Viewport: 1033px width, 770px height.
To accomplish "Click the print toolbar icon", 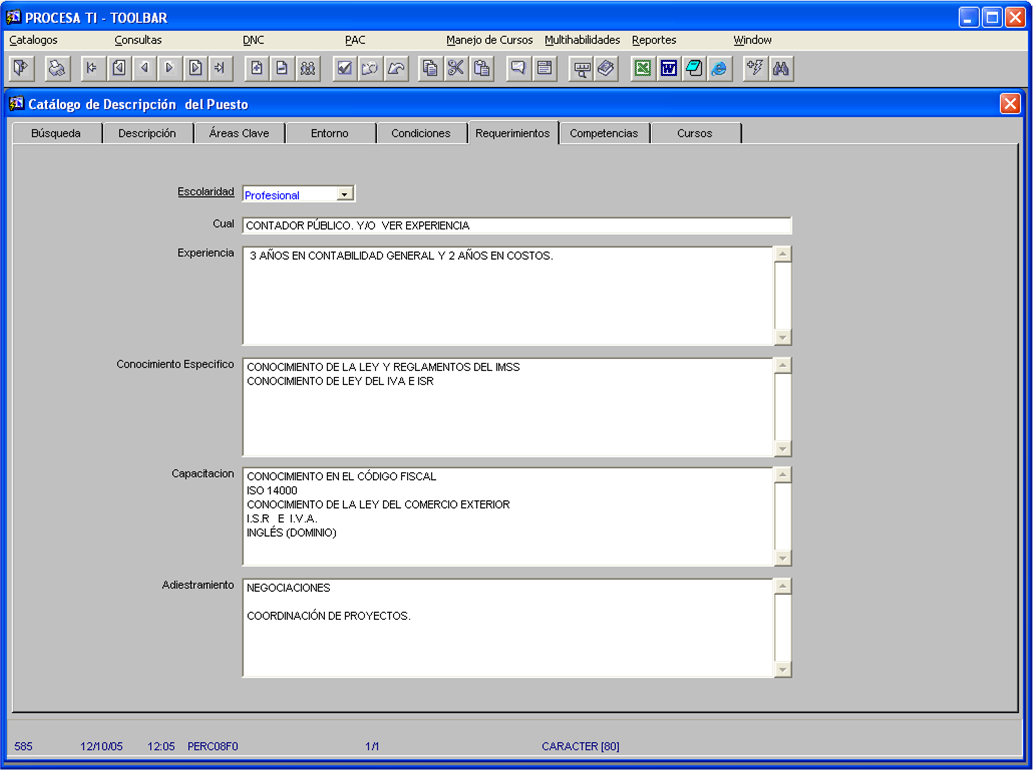I will click(57, 68).
